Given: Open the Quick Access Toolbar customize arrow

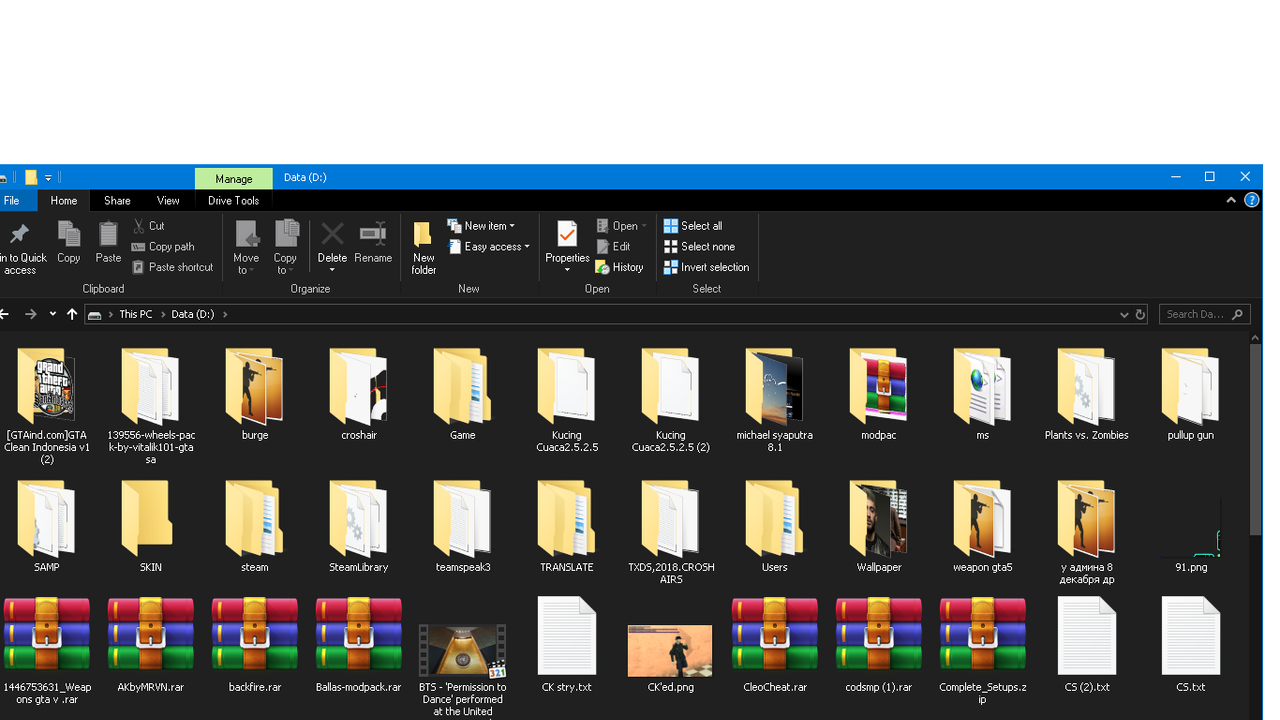Looking at the screenshot, I should 48,178.
